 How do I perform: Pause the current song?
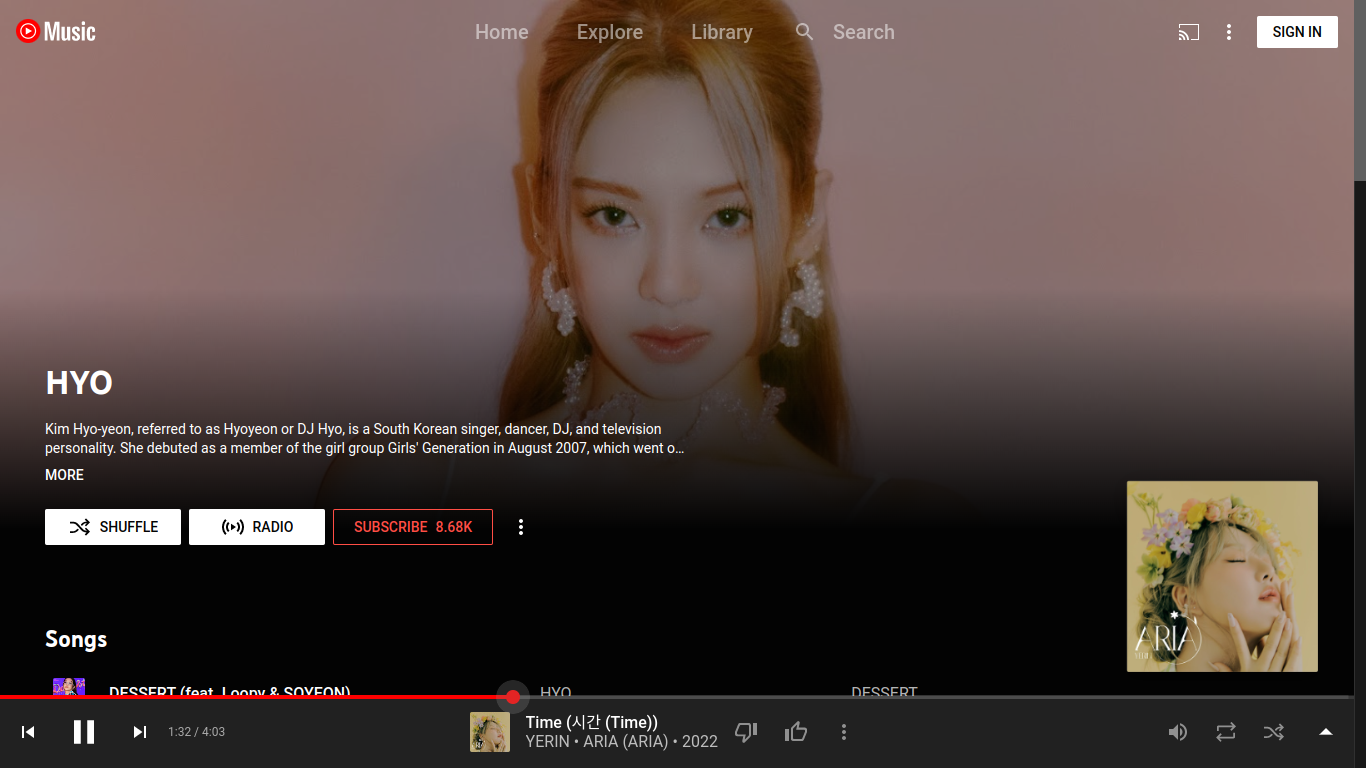point(84,732)
